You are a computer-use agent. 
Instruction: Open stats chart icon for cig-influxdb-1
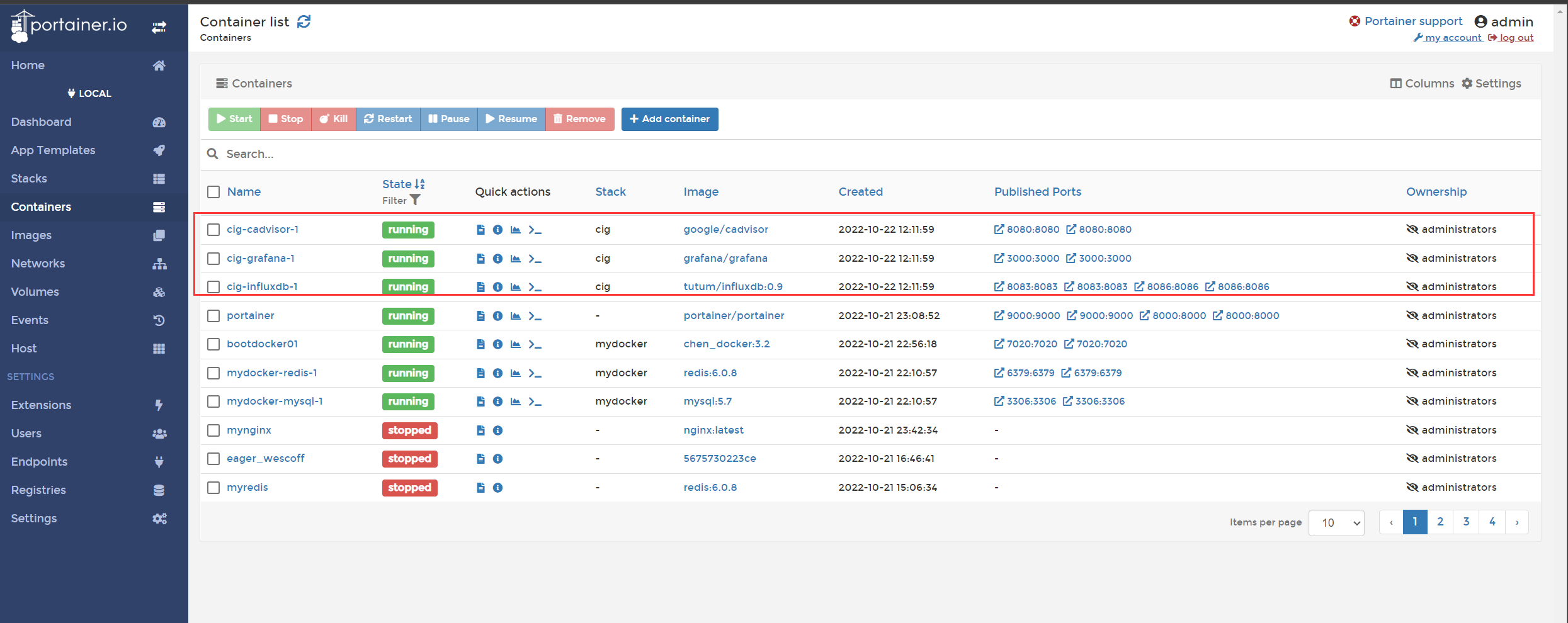click(515, 287)
